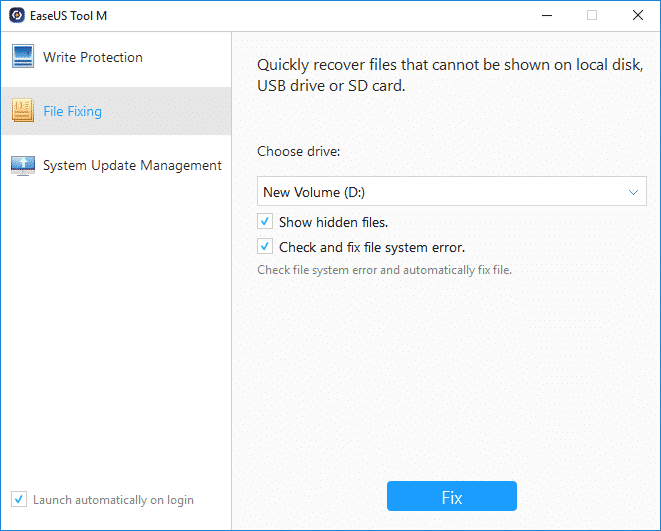The height and width of the screenshot is (531, 661).
Task: Click the maximize window icon
Action: (592, 15)
